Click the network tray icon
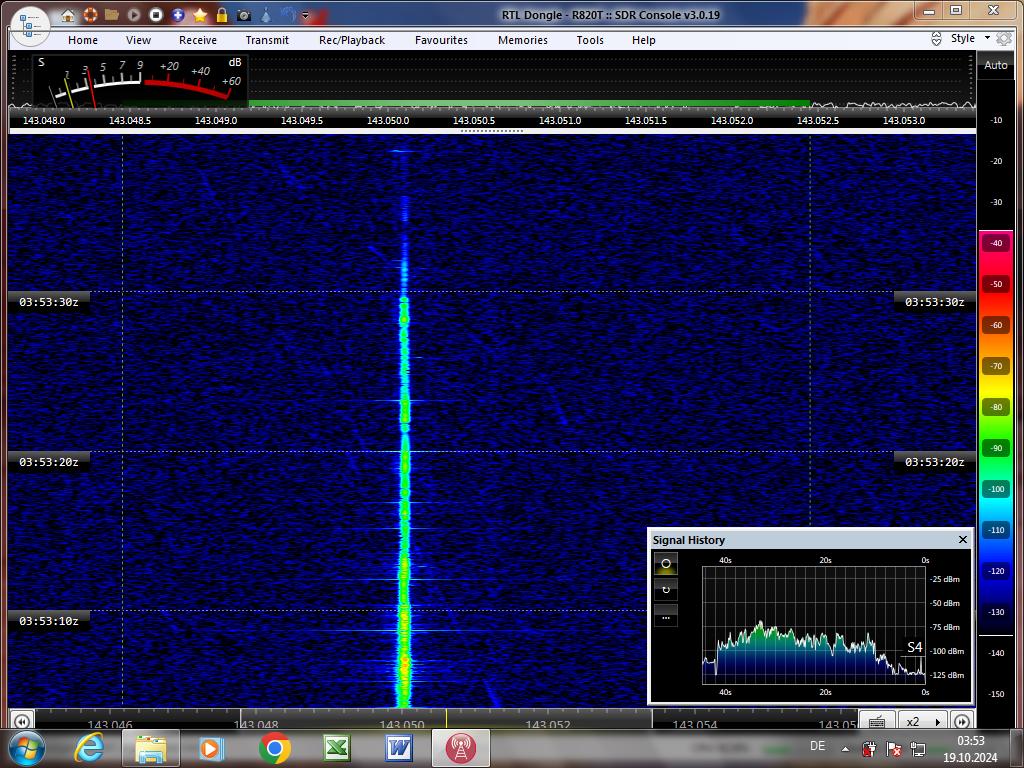1024x768 pixels. (x=918, y=748)
